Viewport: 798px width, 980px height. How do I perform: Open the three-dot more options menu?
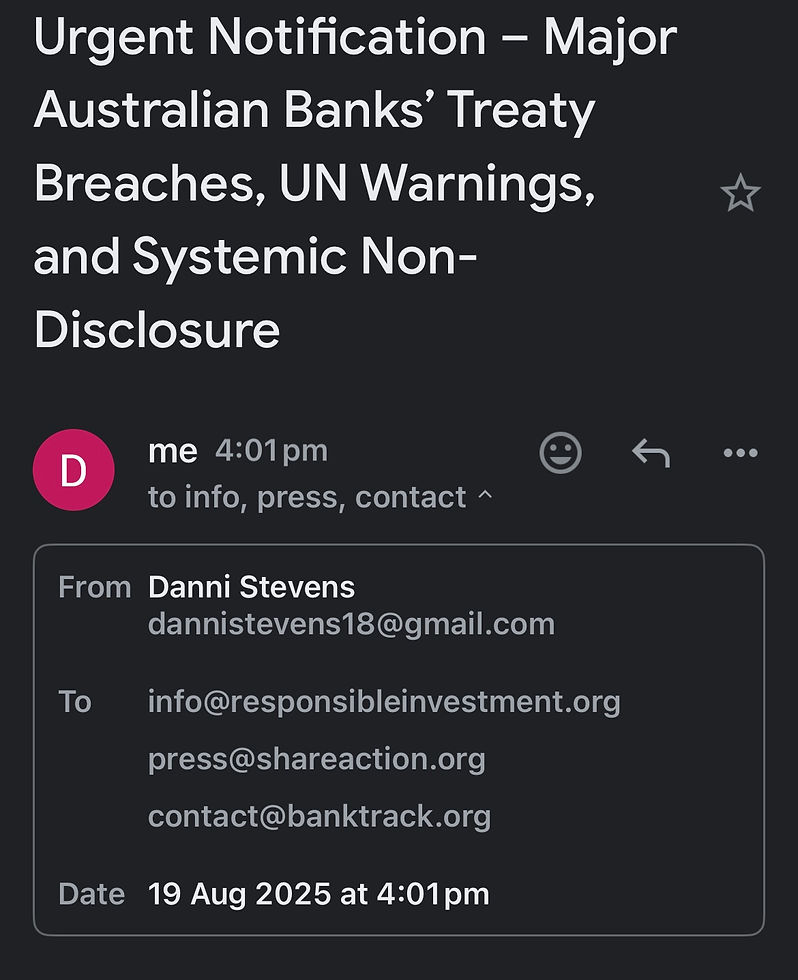[x=740, y=453]
